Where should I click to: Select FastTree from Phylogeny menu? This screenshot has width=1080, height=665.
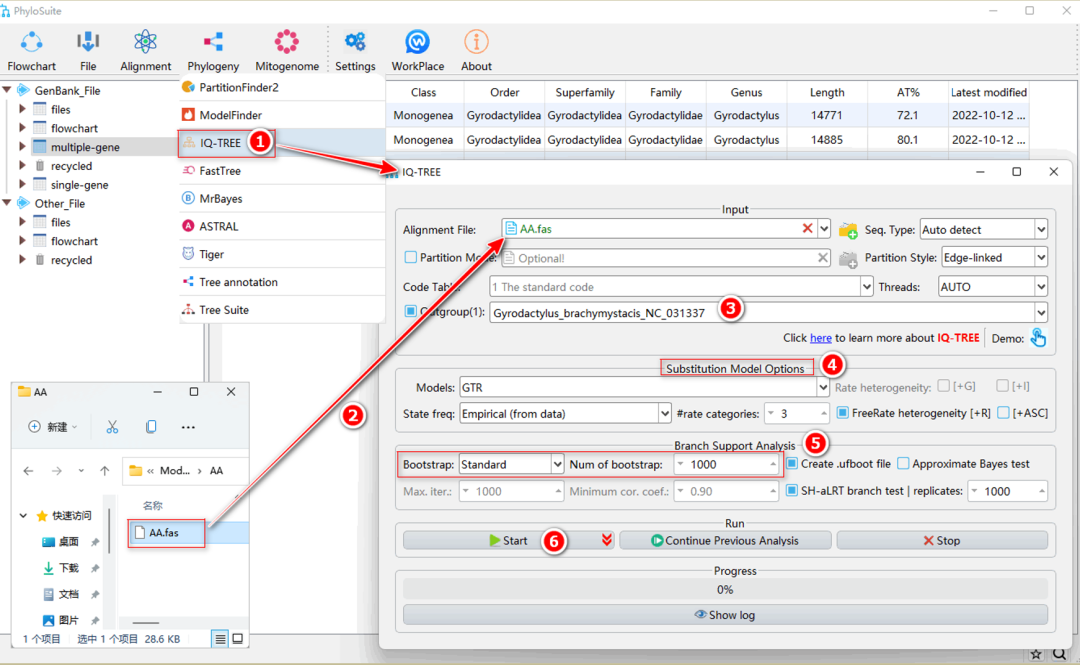[x=282, y=171]
